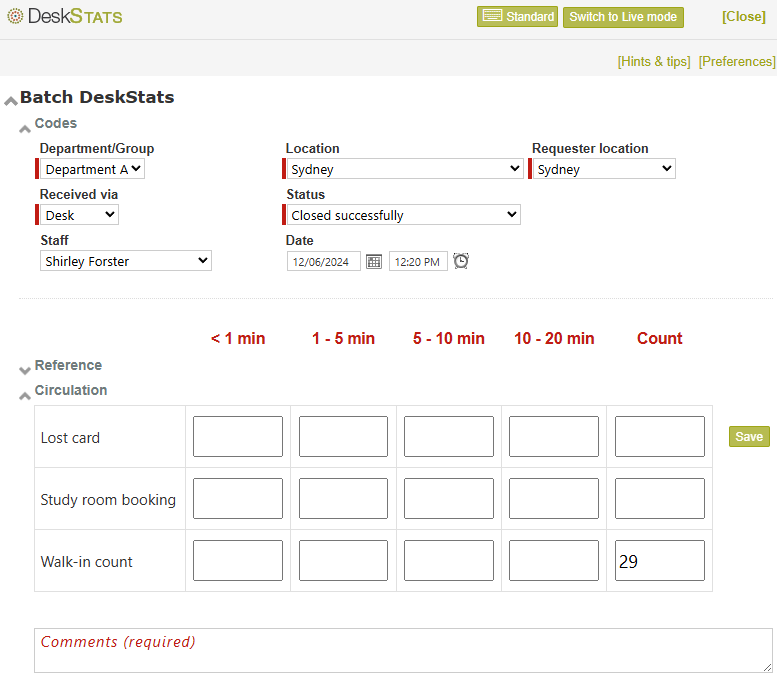Collapse the Circulation section

coord(25,395)
